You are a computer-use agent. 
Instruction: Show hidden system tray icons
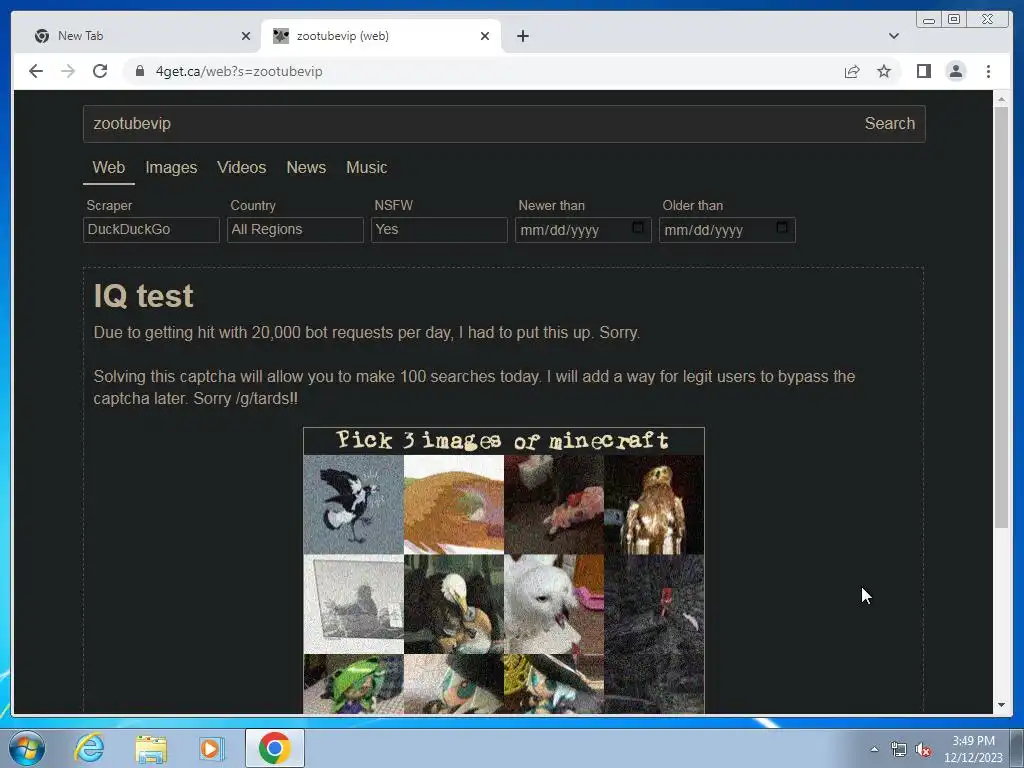874,749
